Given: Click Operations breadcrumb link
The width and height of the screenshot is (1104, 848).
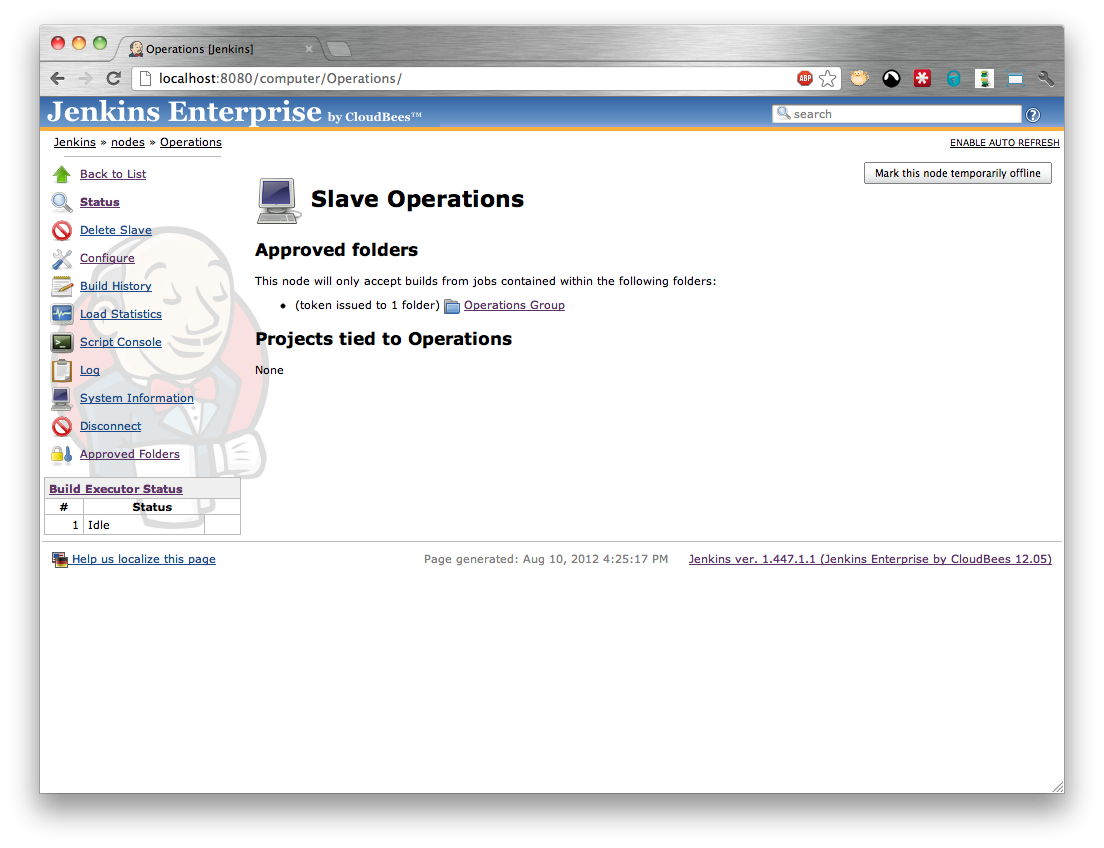Looking at the screenshot, I should pos(191,142).
